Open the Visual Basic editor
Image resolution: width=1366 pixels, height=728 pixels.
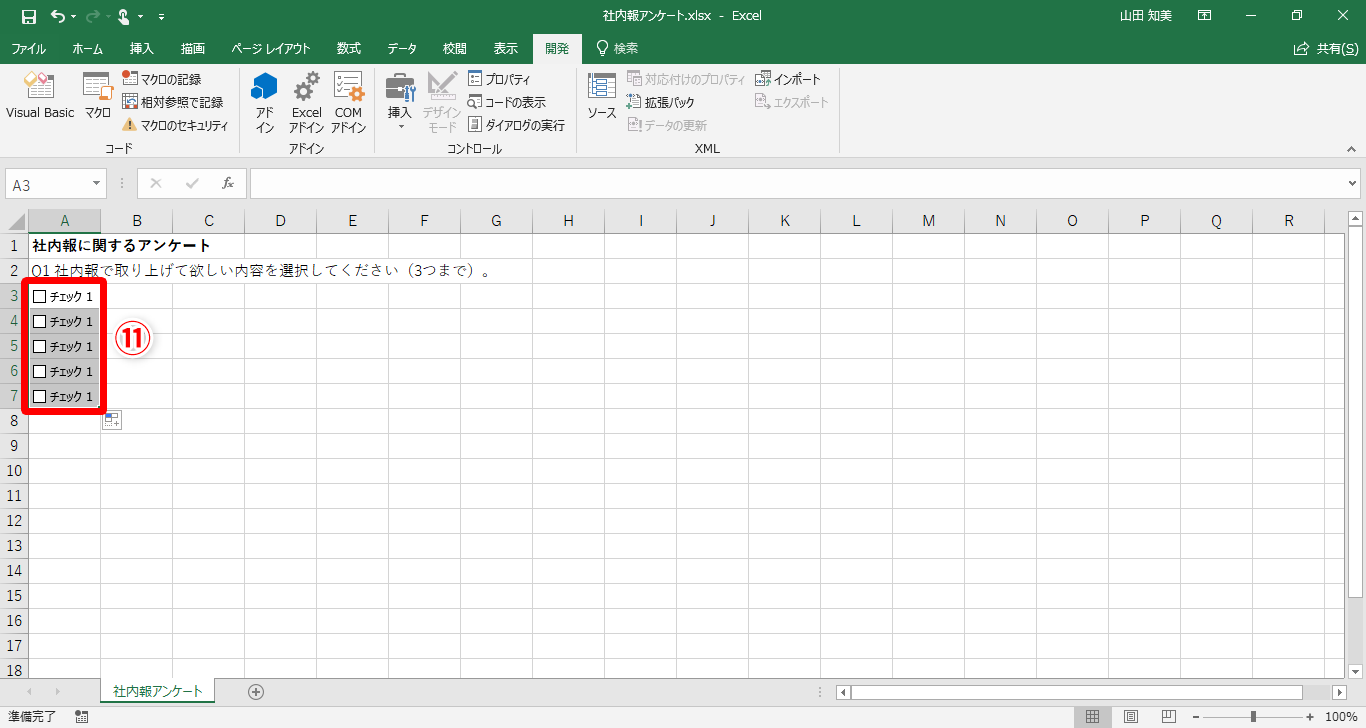(40, 97)
